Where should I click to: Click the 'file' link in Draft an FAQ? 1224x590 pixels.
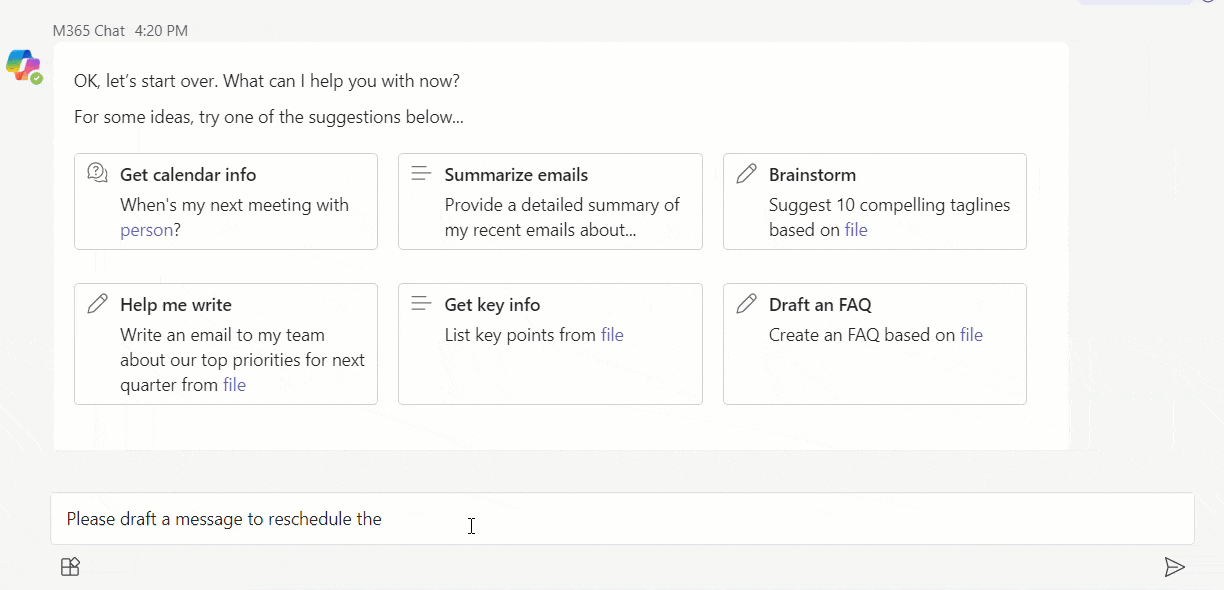click(x=971, y=335)
